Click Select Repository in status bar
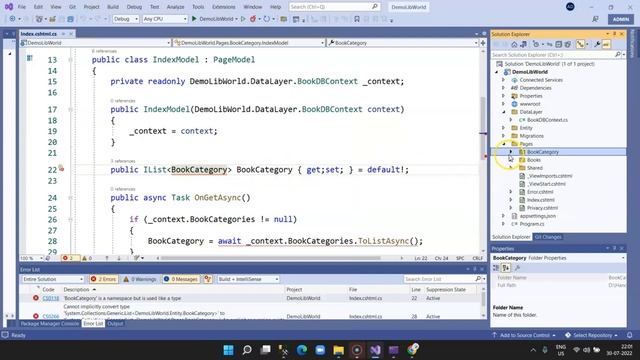Screen dimensions: 640x360 [592, 335]
